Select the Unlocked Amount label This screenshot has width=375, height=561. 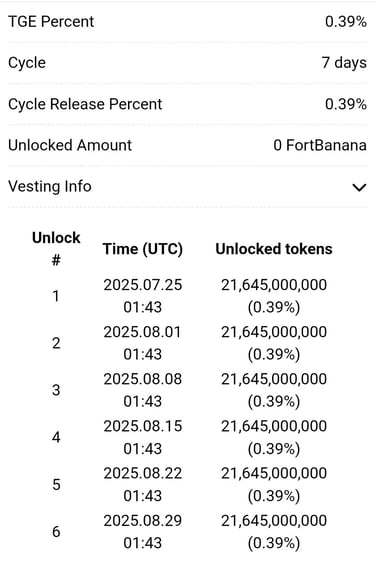tap(70, 145)
